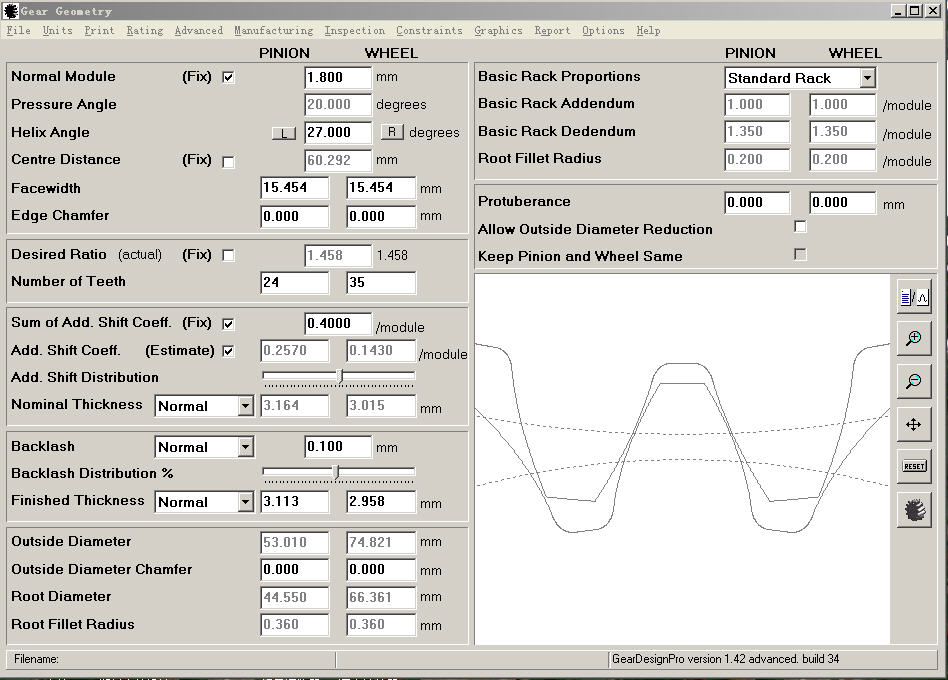Image resolution: width=948 pixels, height=680 pixels.
Task: Click pinion Finished Thickness field
Action: 294,501
